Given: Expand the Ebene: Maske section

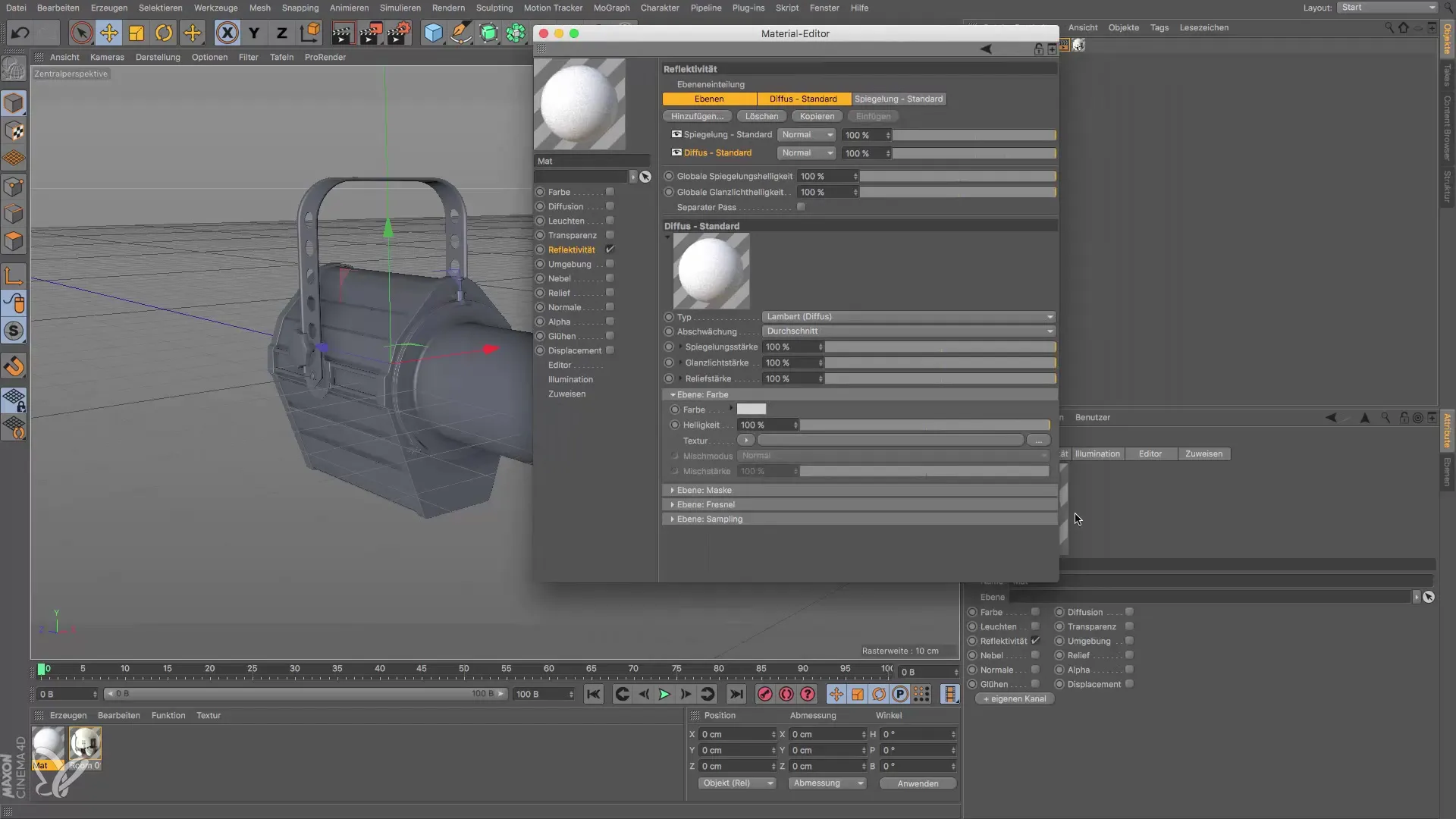Looking at the screenshot, I should pos(673,491).
